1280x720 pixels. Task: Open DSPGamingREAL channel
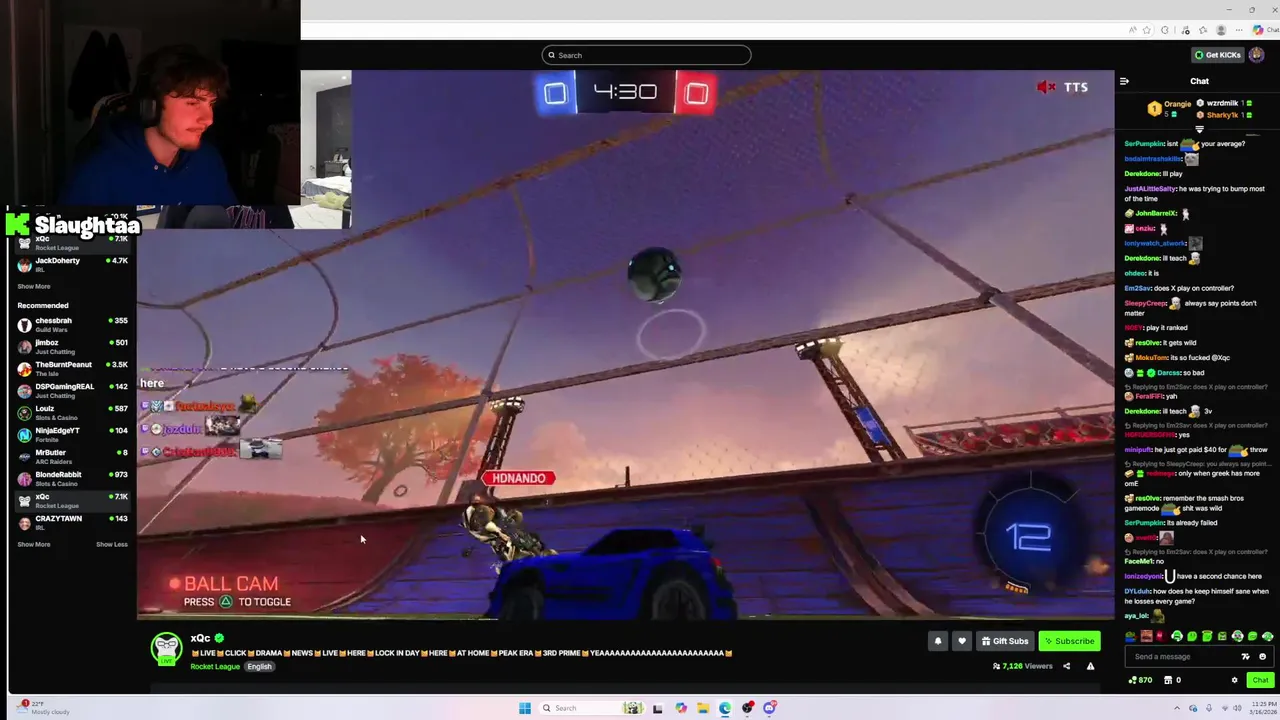tap(72, 390)
